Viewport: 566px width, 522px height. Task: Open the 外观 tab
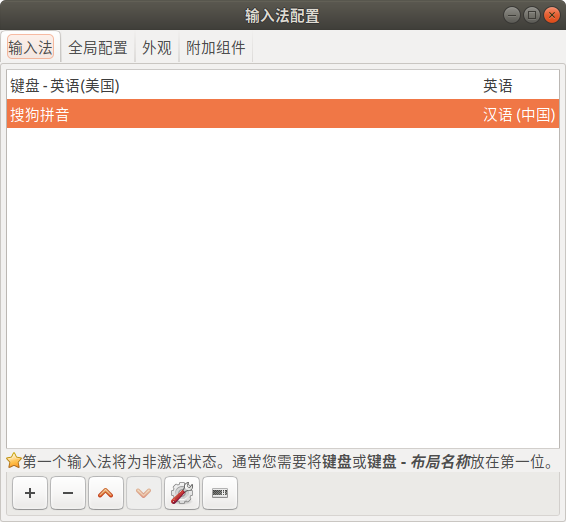tap(157, 47)
